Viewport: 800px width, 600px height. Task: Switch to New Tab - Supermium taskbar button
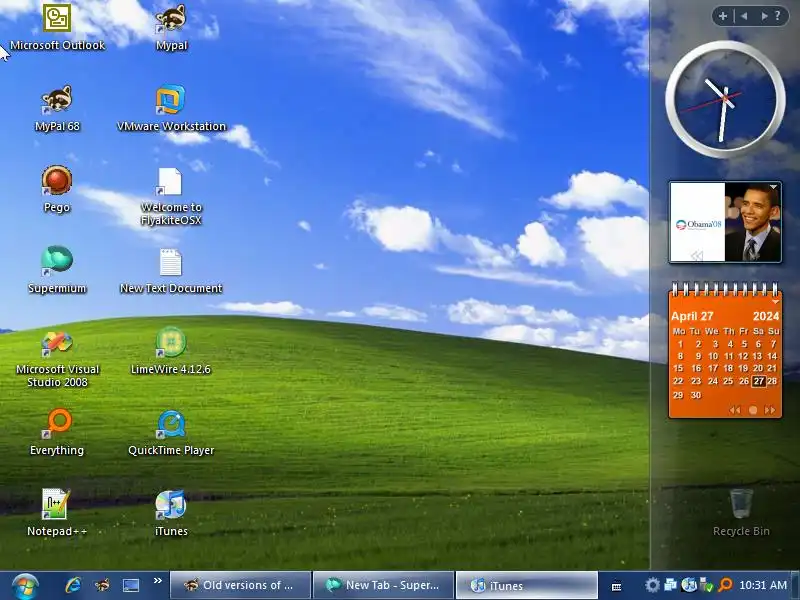(383, 585)
